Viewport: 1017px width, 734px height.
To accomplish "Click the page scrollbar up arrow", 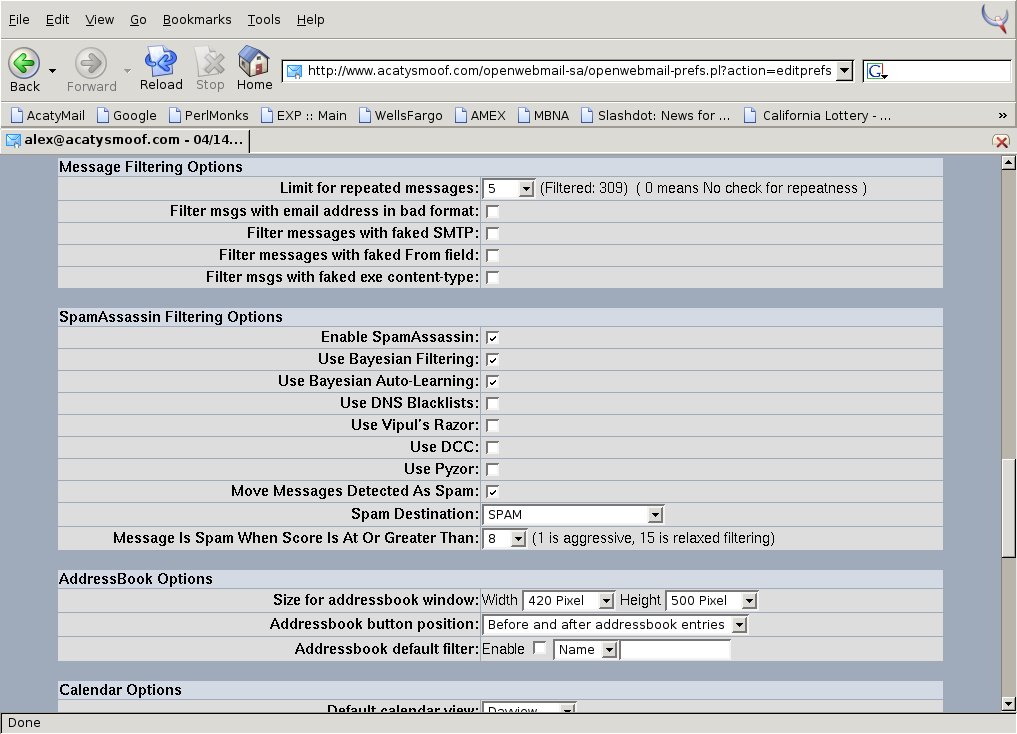I will [1008, 162].
